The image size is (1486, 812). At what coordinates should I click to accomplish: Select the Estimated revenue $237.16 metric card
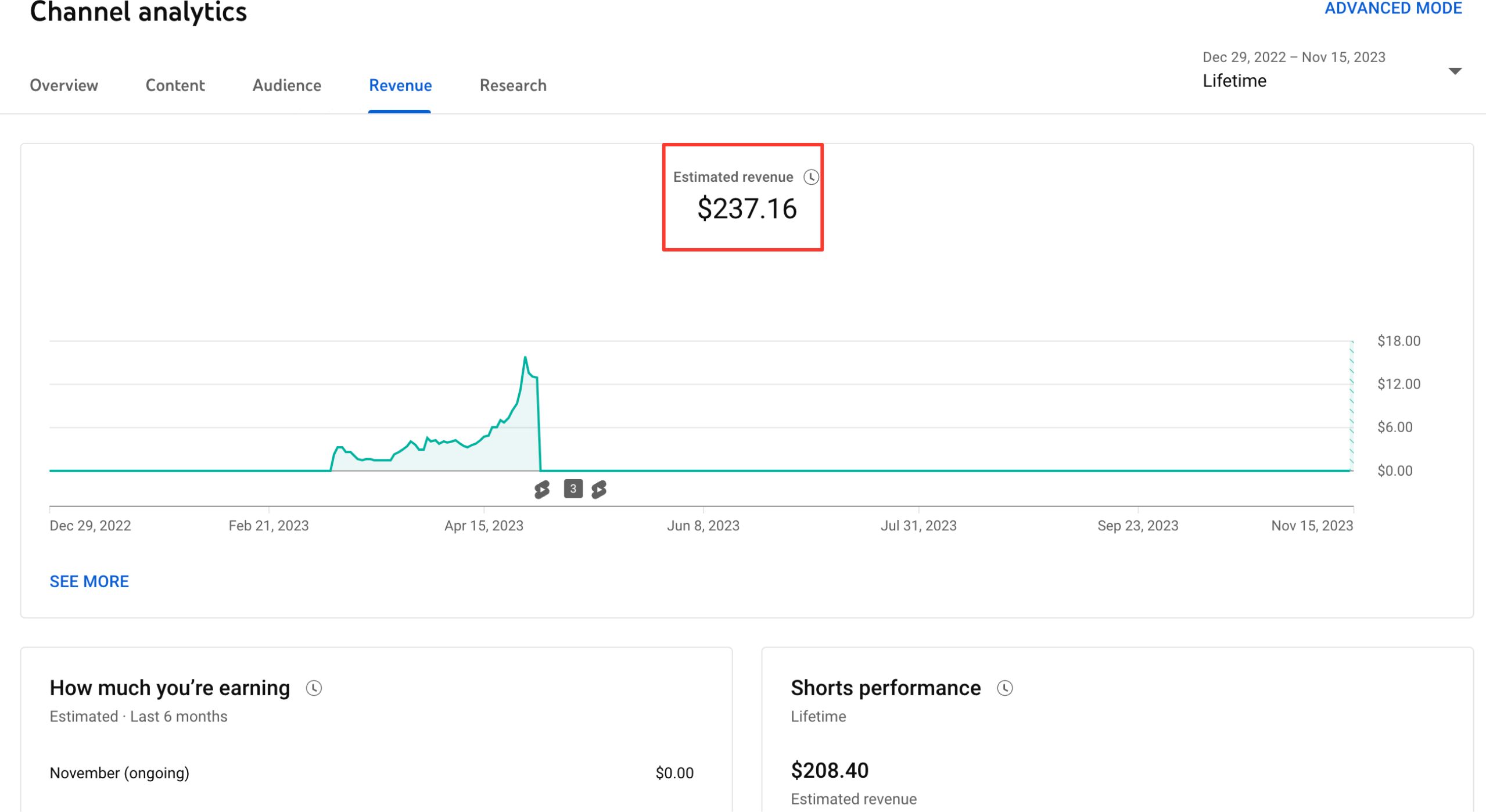pos(742,197)
